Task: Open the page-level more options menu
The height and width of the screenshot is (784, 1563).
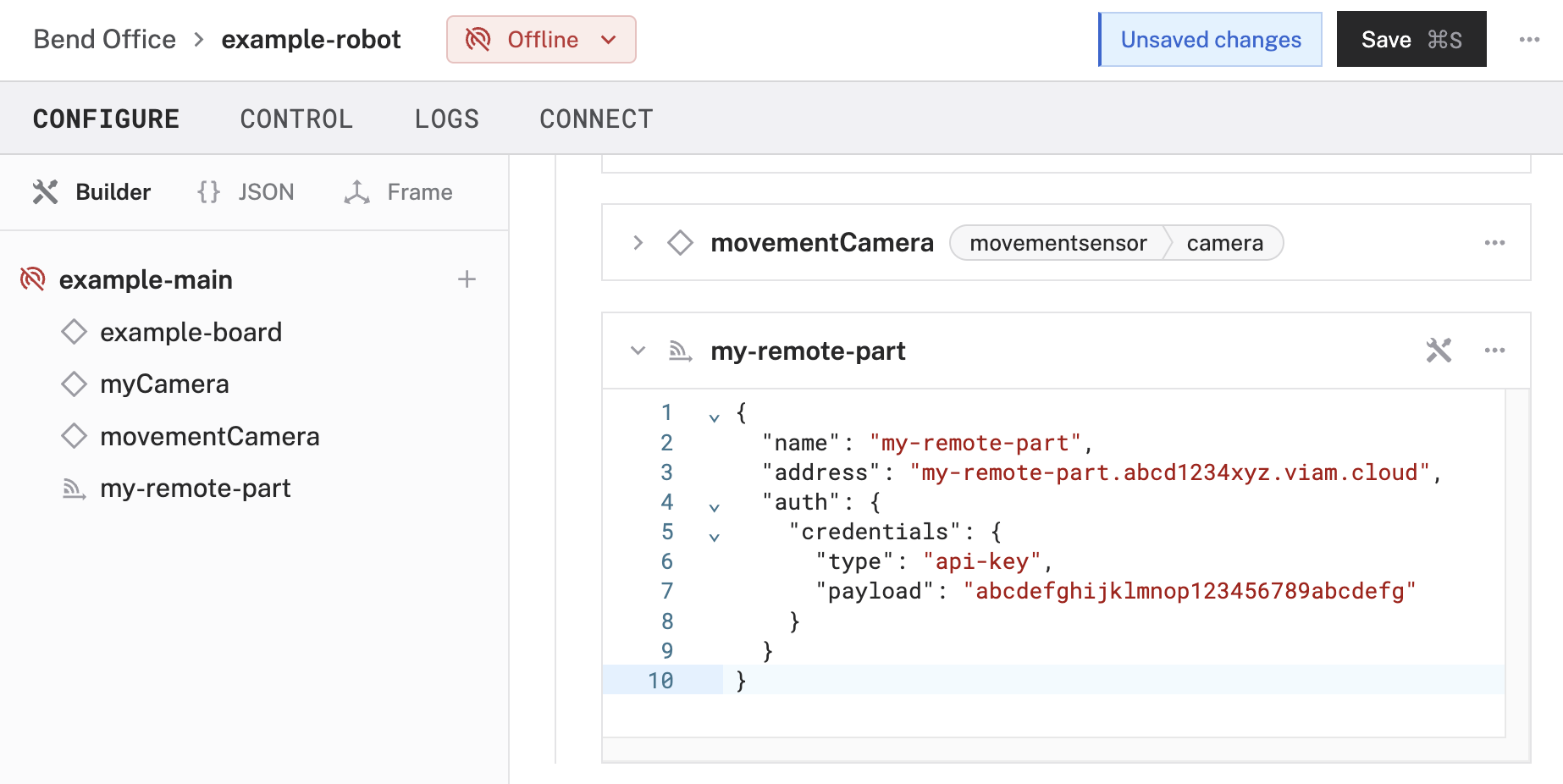Action: pyautogui.click(x=1529, y=40)
